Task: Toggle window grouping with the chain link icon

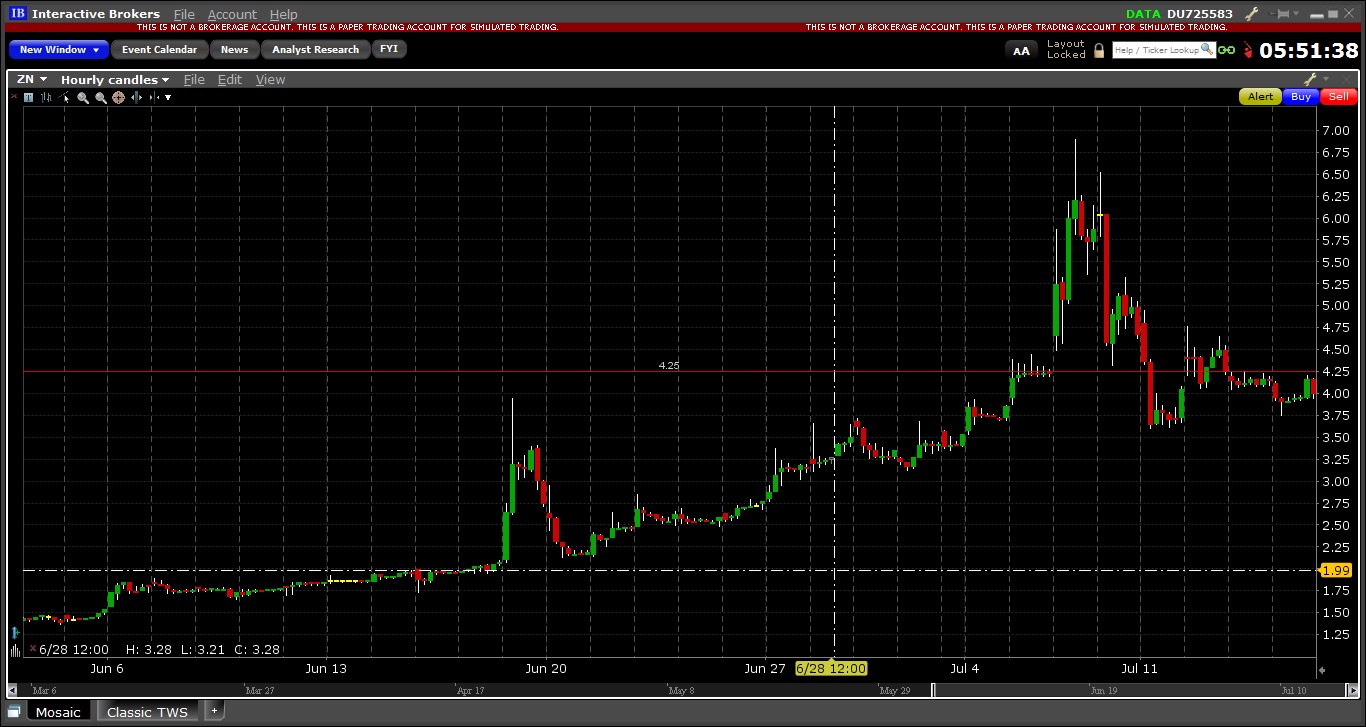Action: point(1226,49)
